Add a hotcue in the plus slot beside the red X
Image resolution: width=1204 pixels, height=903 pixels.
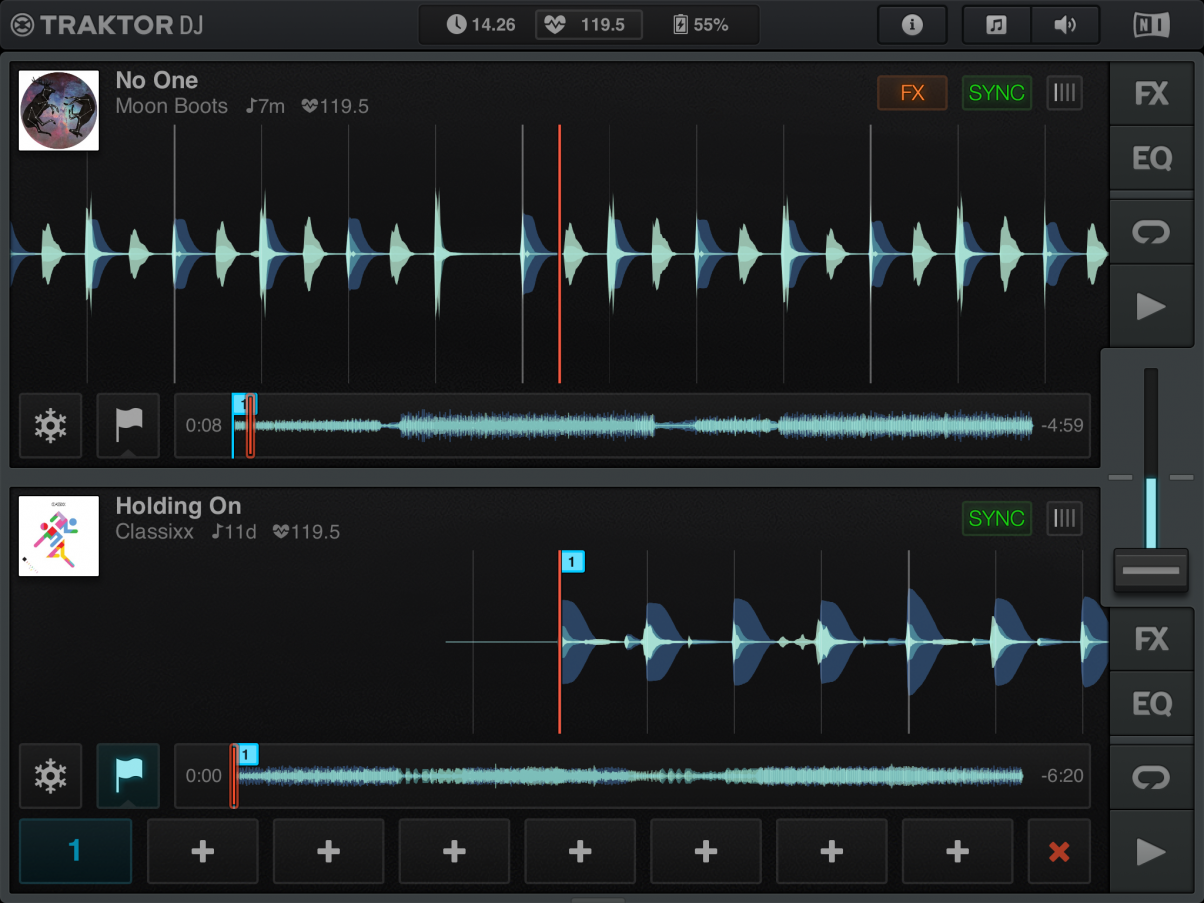tap(957, 851)
